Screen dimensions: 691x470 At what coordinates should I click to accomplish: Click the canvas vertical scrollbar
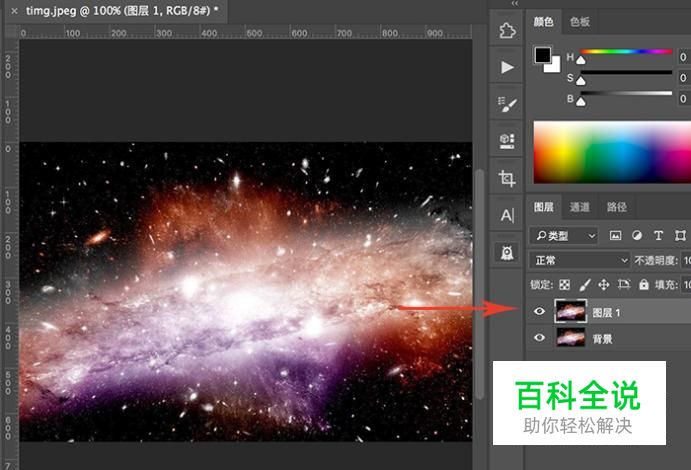[479, 284]
